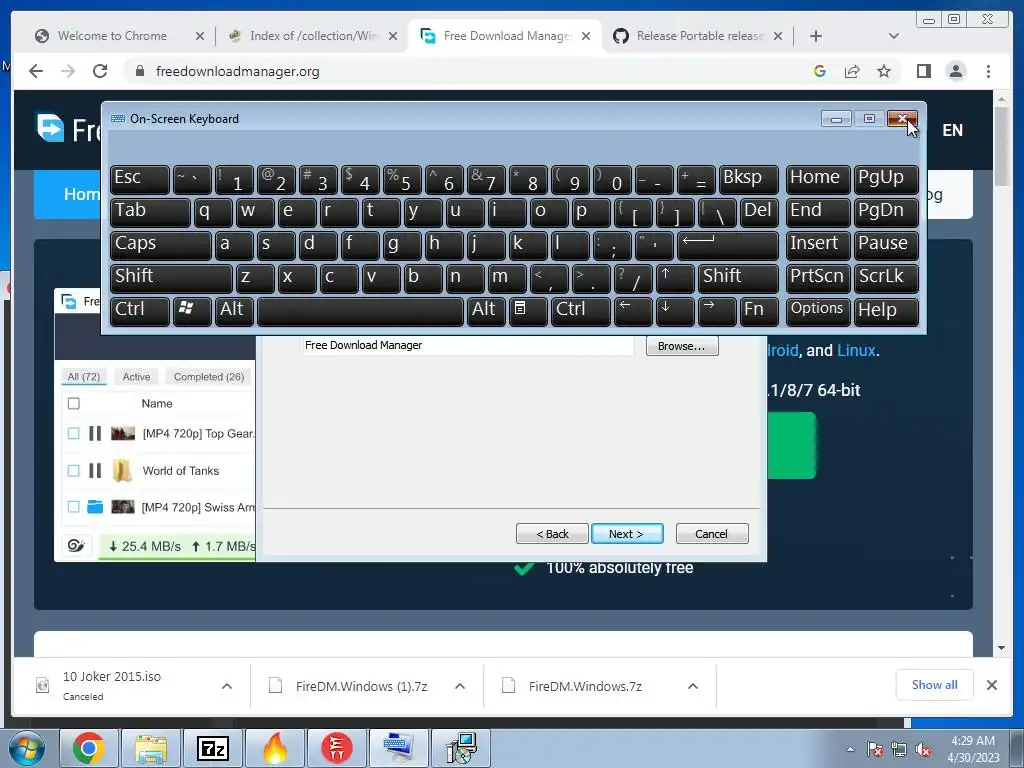This screenshot has width=1024, height=768.
Task: Click the right arrow key on keyboard
Action: pyautogui.click(x=716, y=310)
